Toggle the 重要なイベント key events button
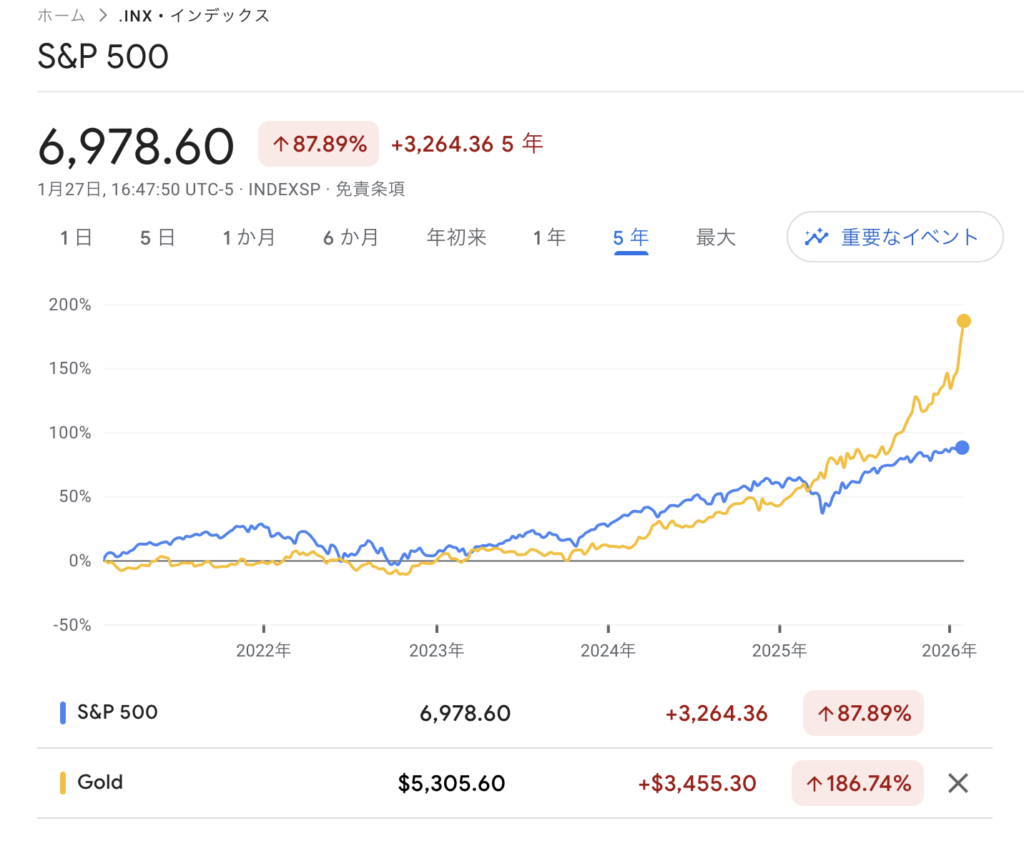Screen dimensions: 1024x841 point(895,237)
